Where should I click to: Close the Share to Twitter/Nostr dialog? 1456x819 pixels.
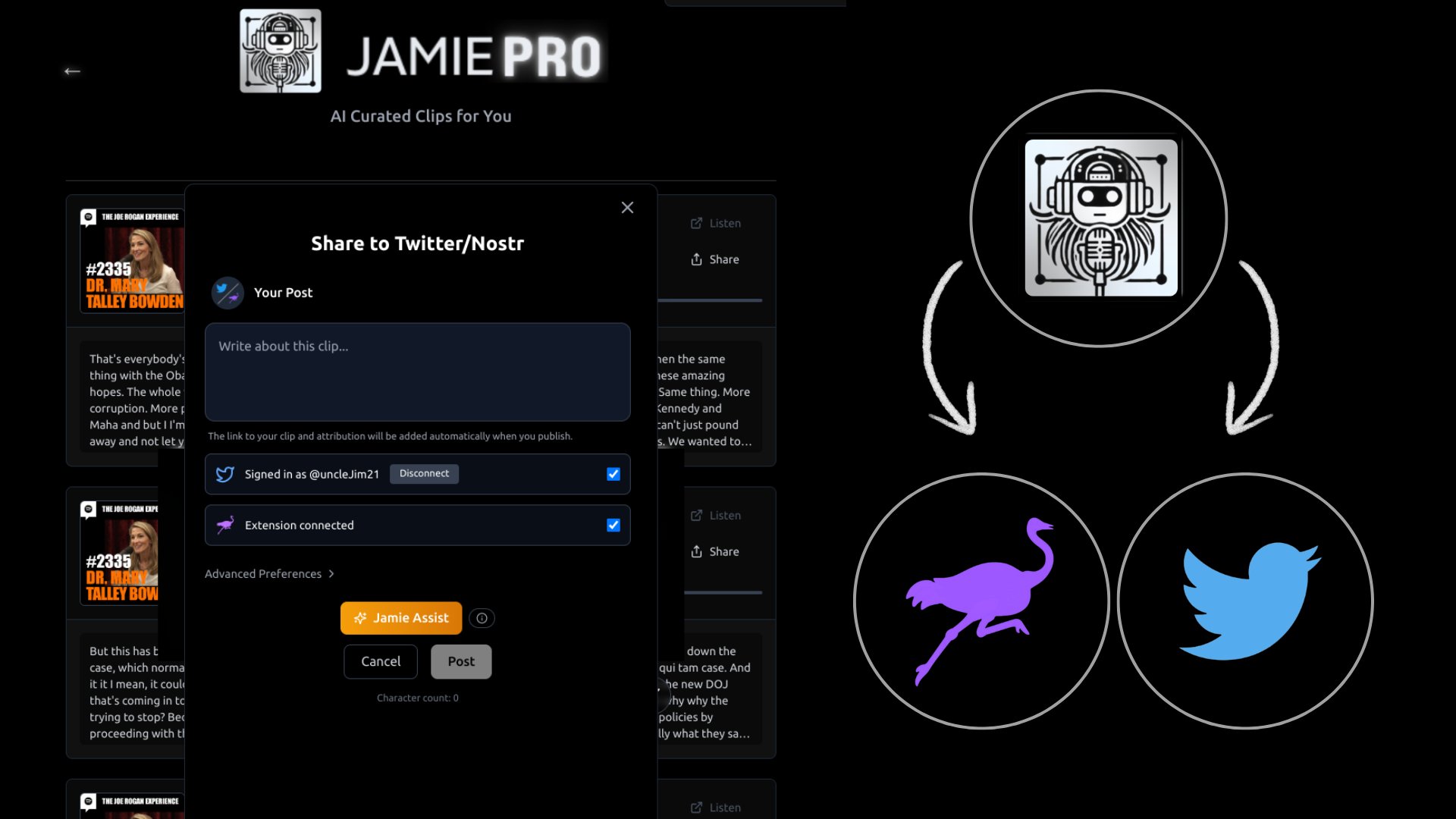point(627,208)
